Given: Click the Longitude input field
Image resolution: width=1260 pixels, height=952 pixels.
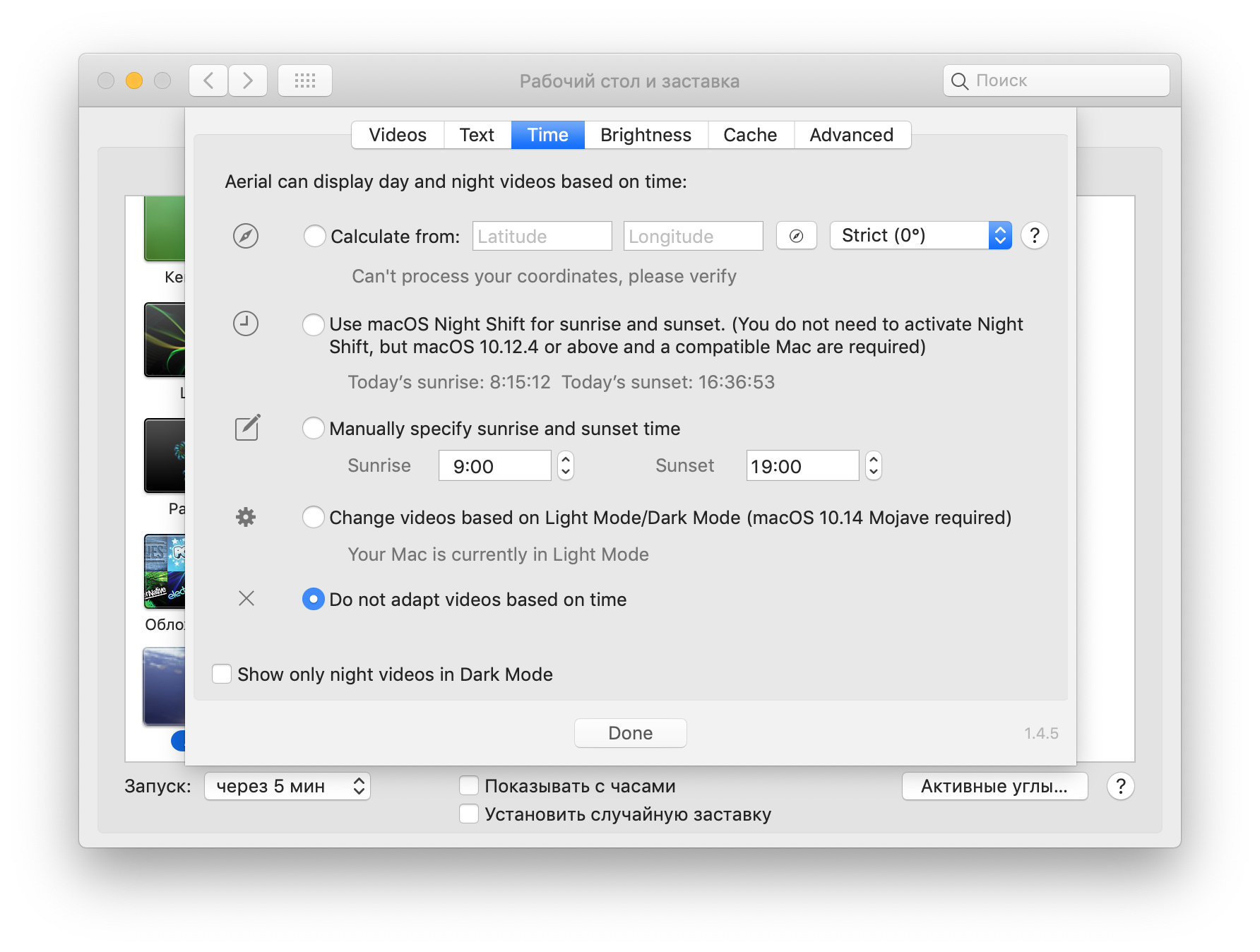Looking at the screenshot, I should [694, 236].
